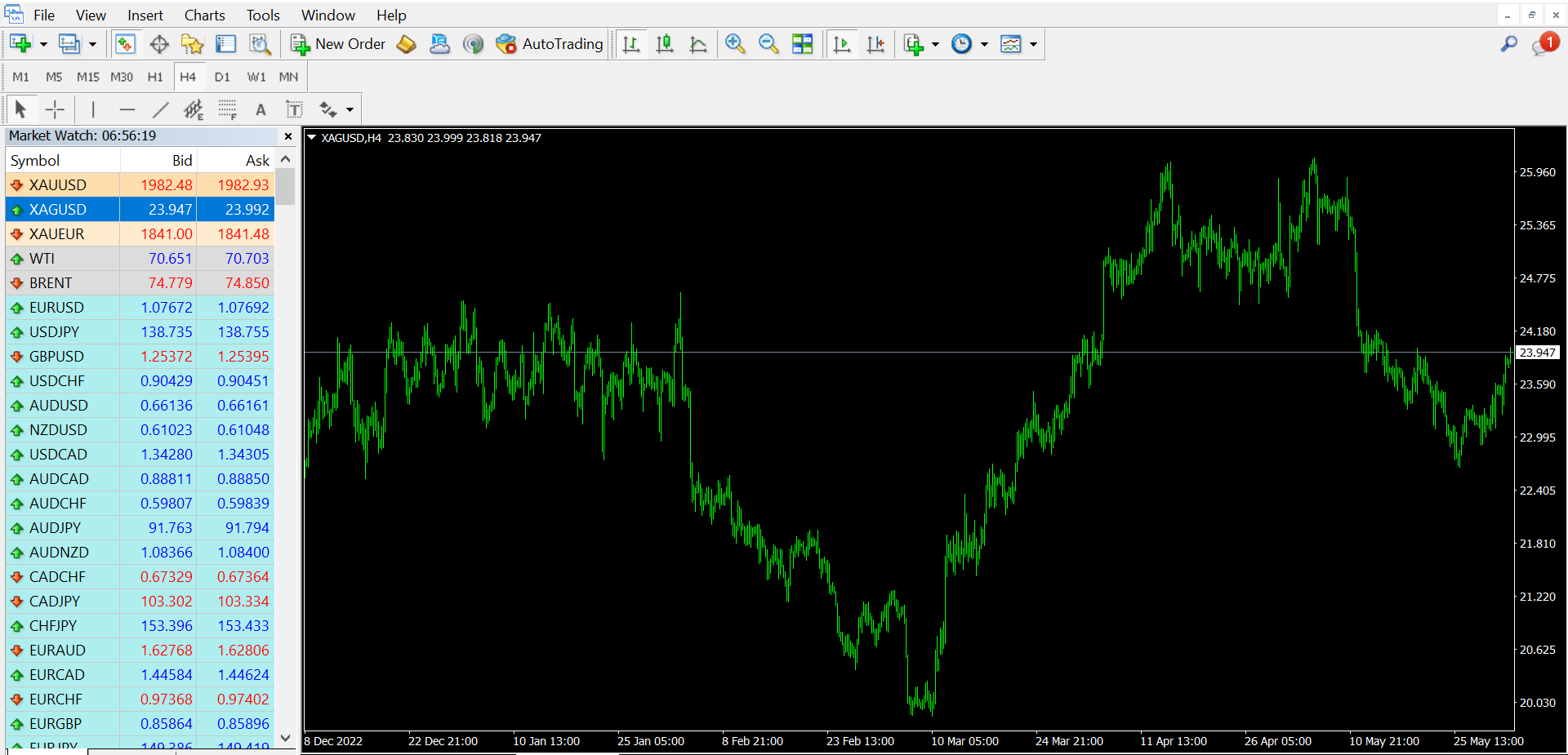Pick the horizontal line drawing tool

point(127,109)
